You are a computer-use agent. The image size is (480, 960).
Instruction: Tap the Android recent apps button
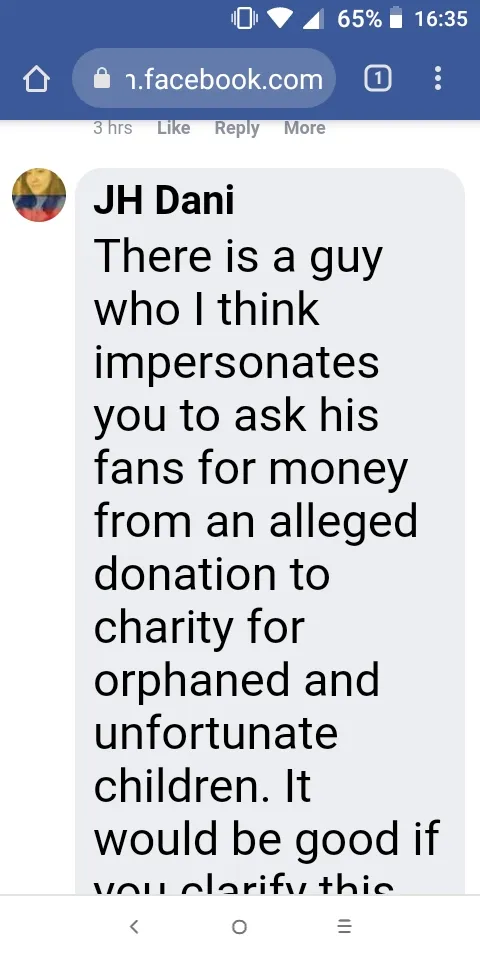[345, 926]
